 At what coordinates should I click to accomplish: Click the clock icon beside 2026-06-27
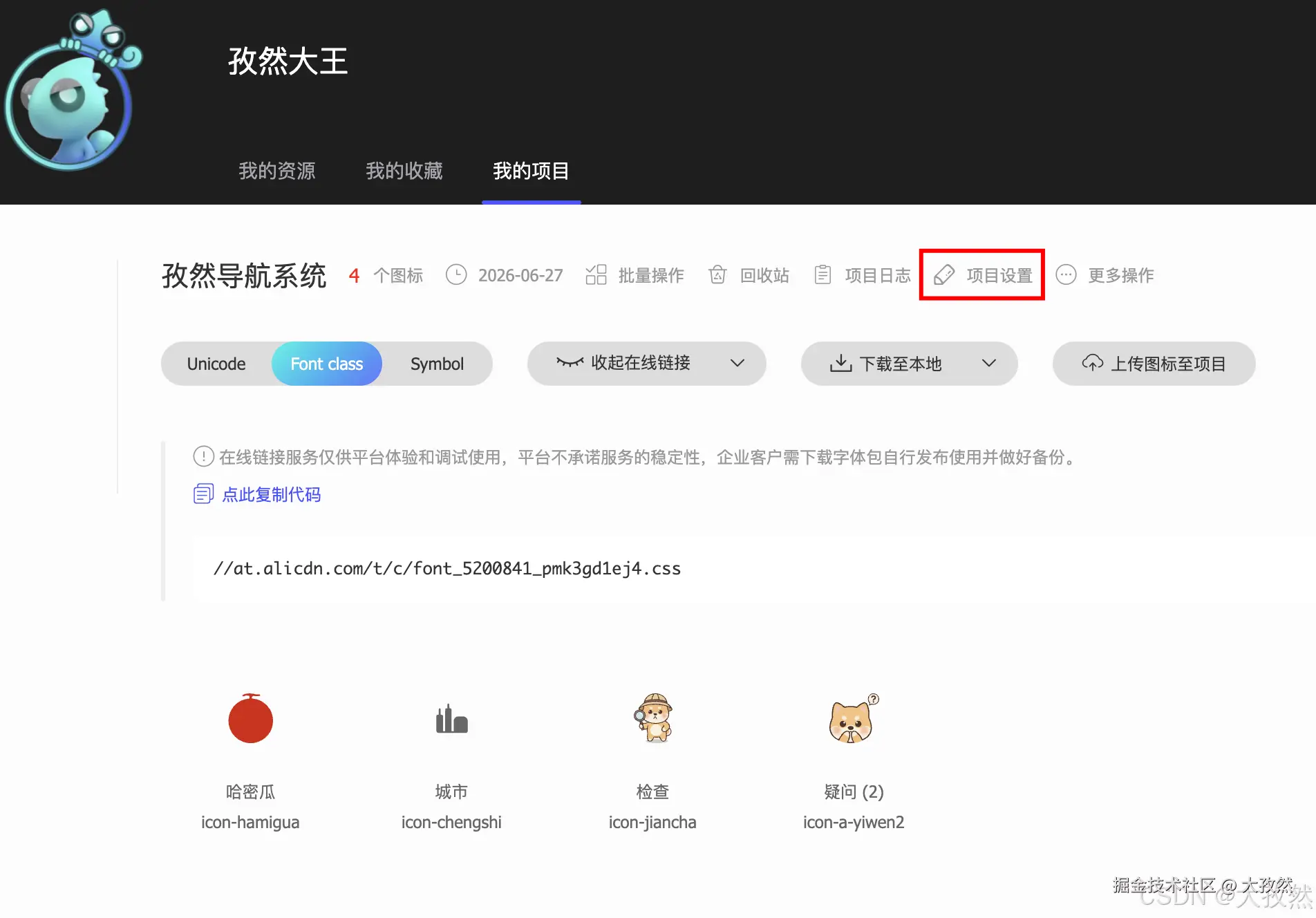[456, 274]
